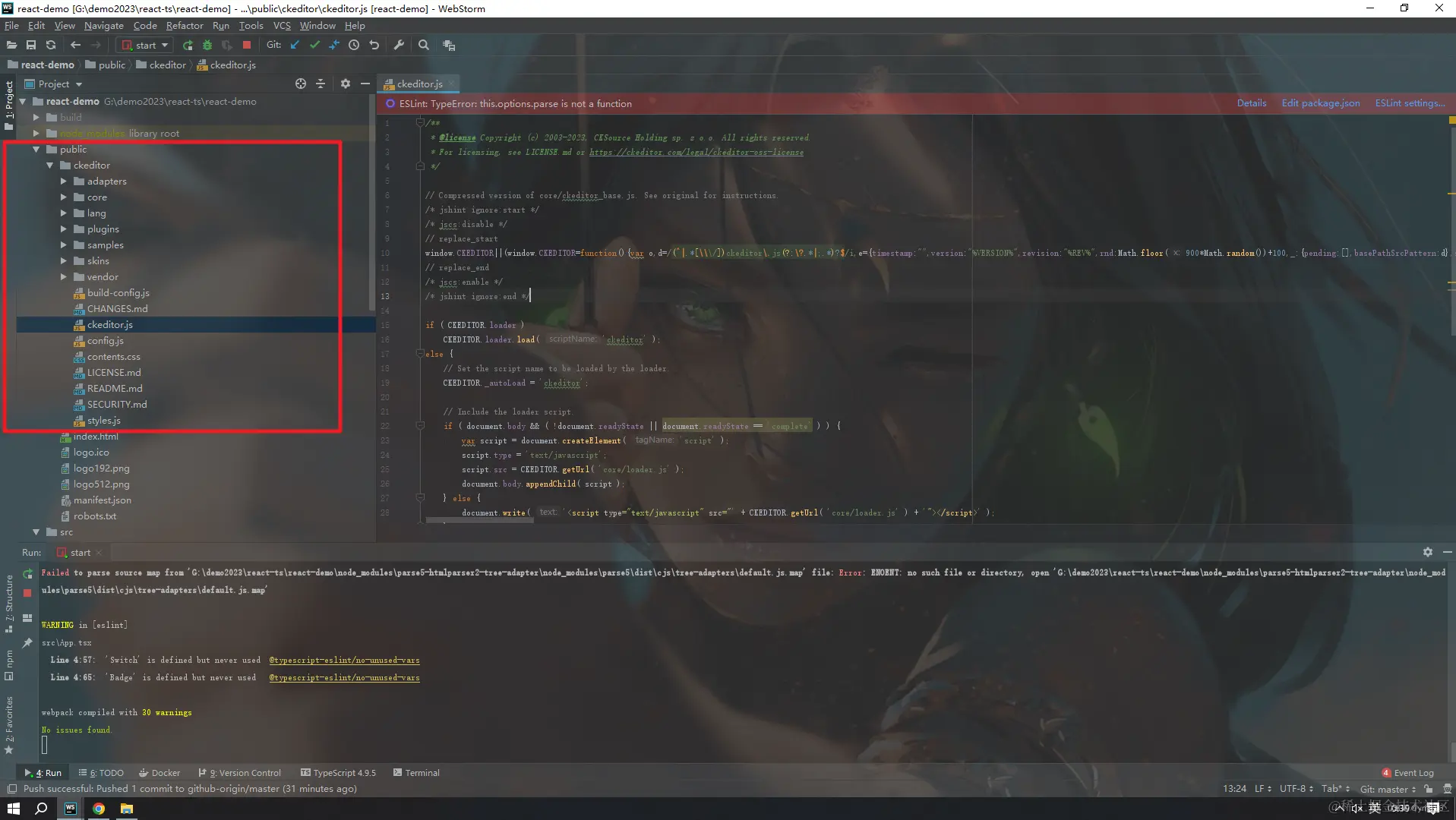Click the Git: master branch widget
The height and width of the screenshot is (820, 1456).
point(1386,789)
